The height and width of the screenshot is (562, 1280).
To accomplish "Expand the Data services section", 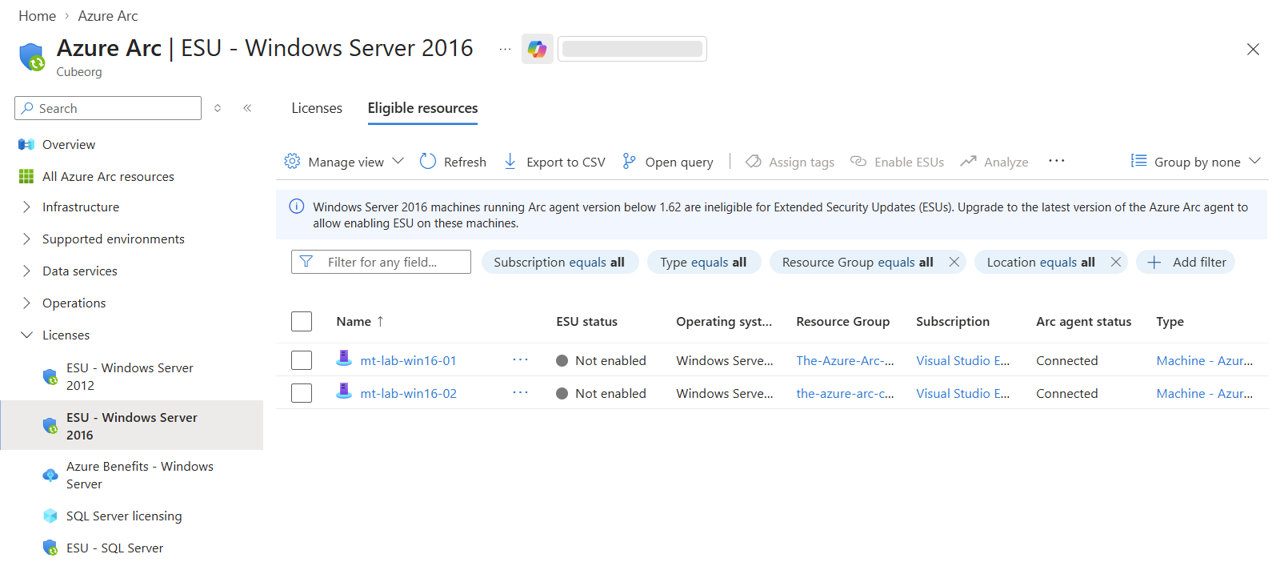I will click(x=26, y=271).
